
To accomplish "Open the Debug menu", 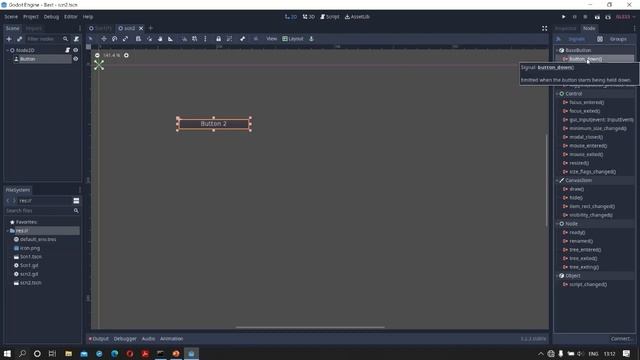I will click(51, 17).
